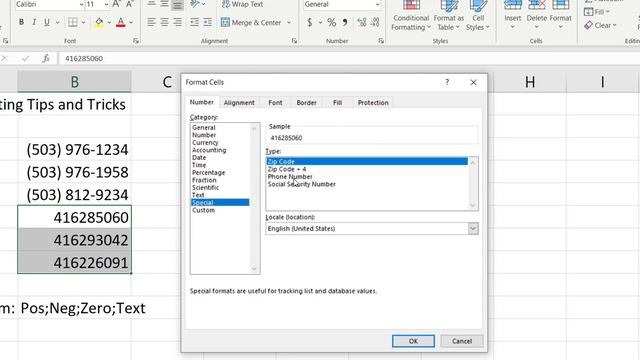The width and height of the screenshot is (640, 360).
Task: Open Calibri font name dropdown
Action: tap(81, 4)
